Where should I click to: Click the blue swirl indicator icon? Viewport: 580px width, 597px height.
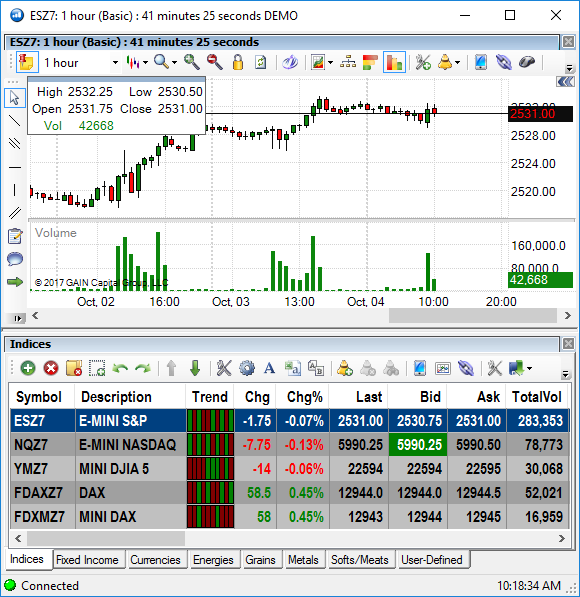tap(290, 62)
